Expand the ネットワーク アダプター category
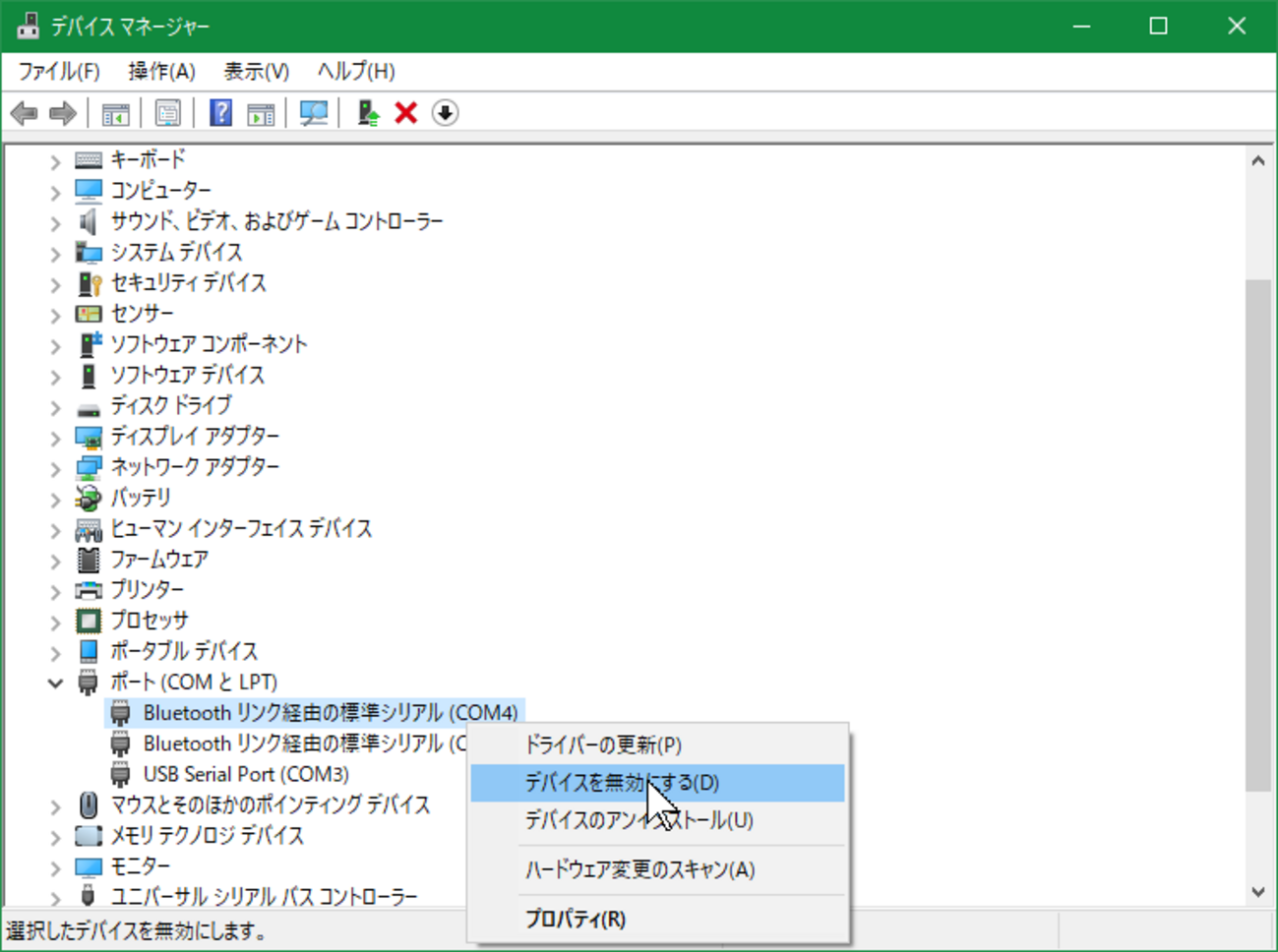Viewport: 1278px width, 952px height. coord(55,468)
